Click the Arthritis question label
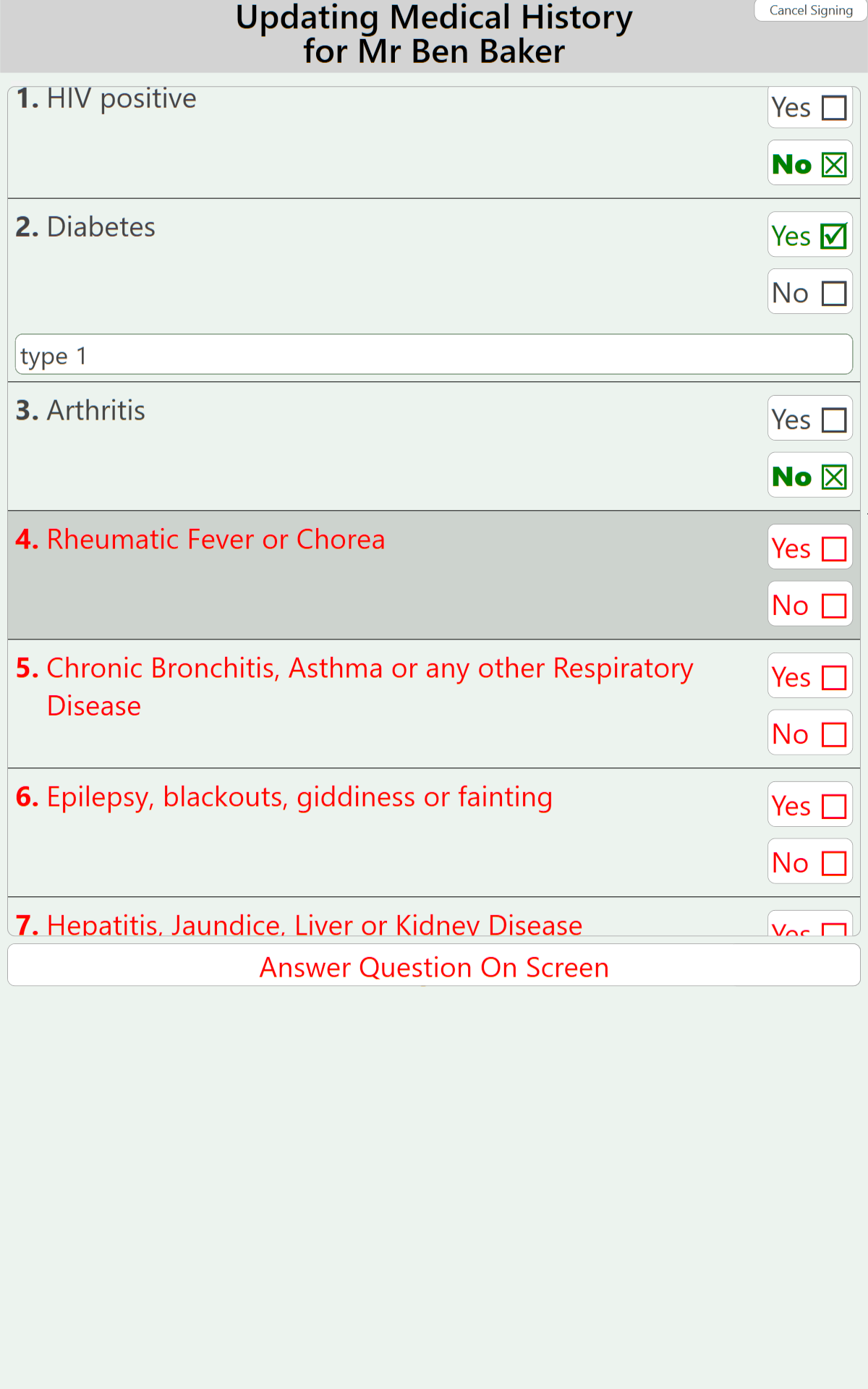Image resolution: width=868 pixels, height=1389 pixels. [95, 411]
